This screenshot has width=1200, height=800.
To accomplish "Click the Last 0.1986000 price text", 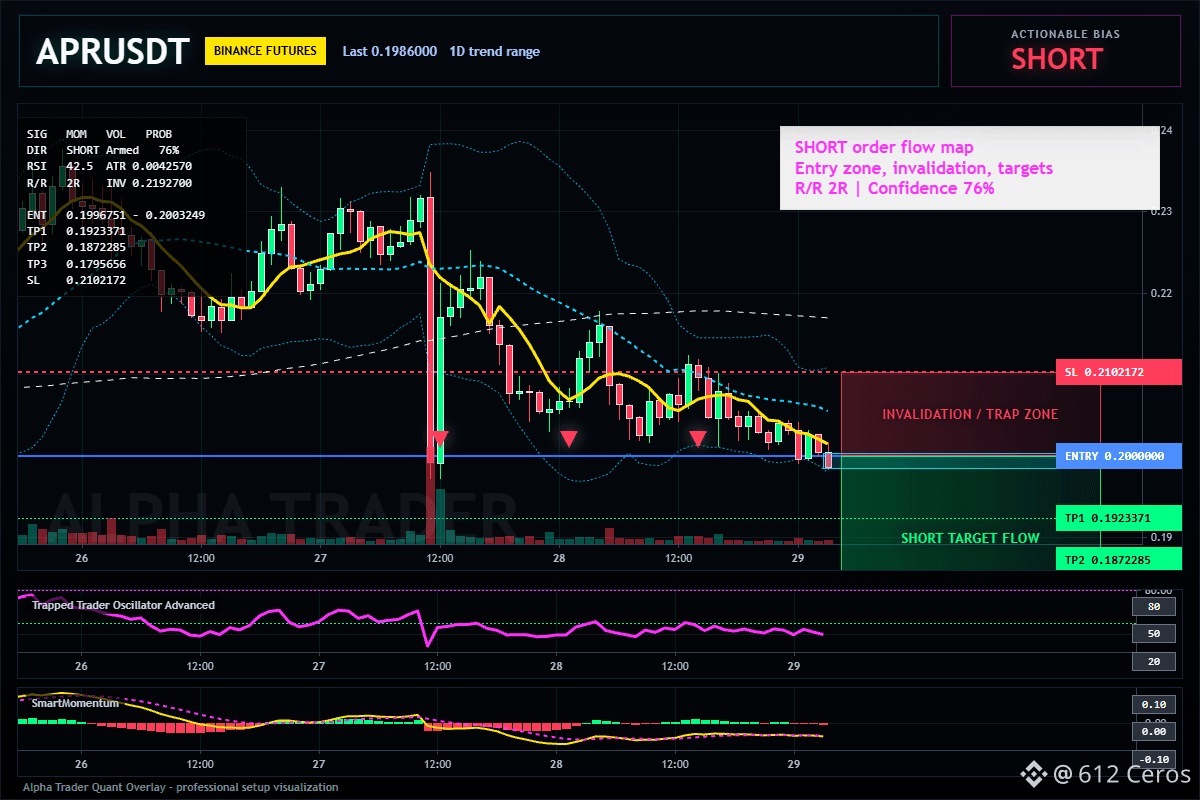I will pyautogui.click(x=389, y=51).
